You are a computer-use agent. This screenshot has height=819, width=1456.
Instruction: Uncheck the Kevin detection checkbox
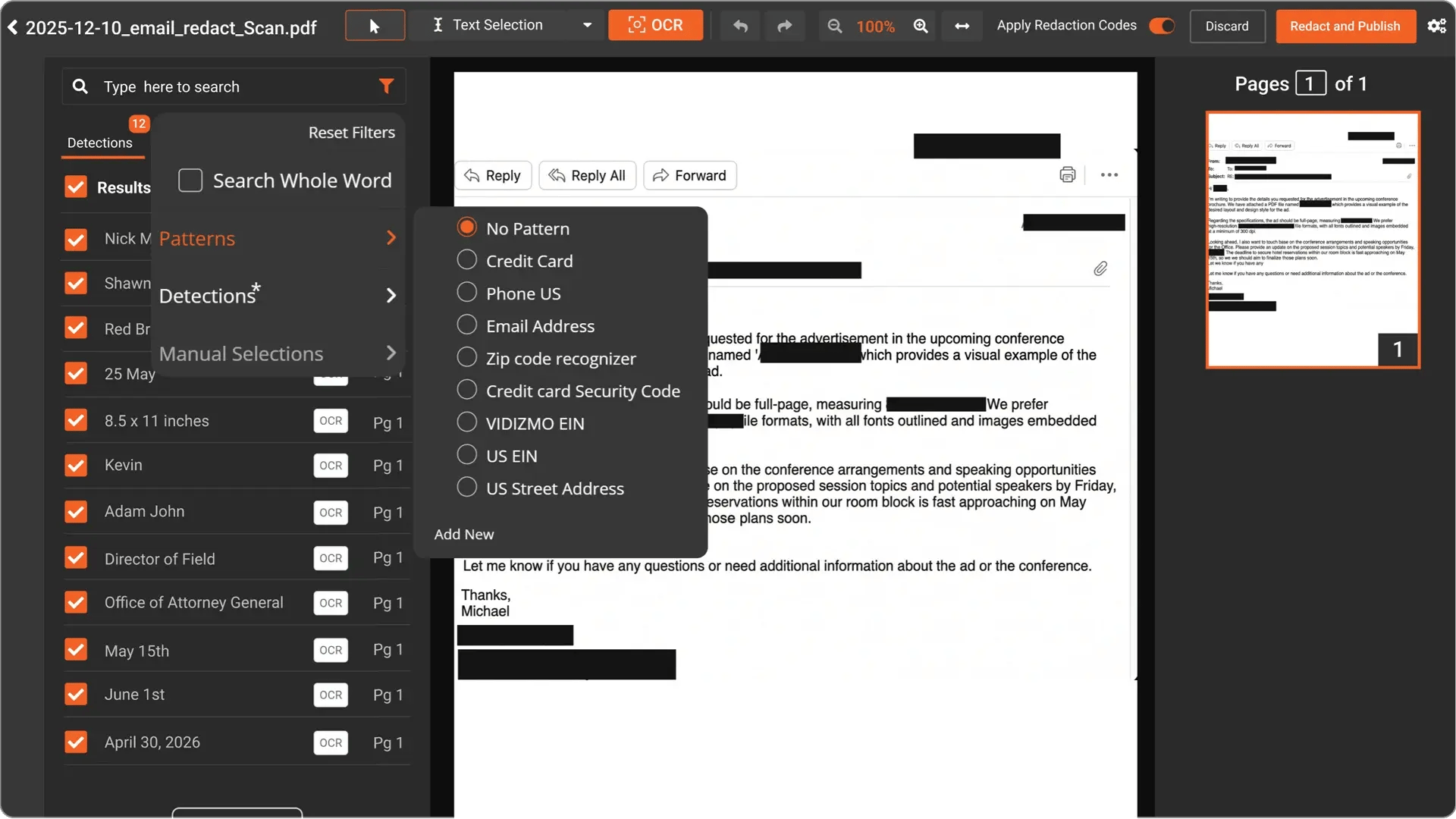pos(76,465)
